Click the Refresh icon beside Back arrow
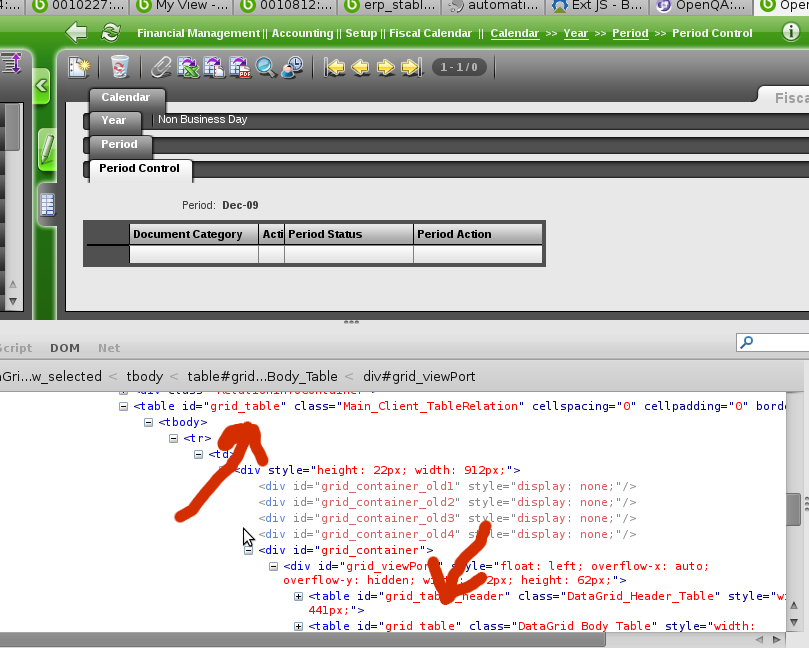Screen dimensions: 809x648 111,33
